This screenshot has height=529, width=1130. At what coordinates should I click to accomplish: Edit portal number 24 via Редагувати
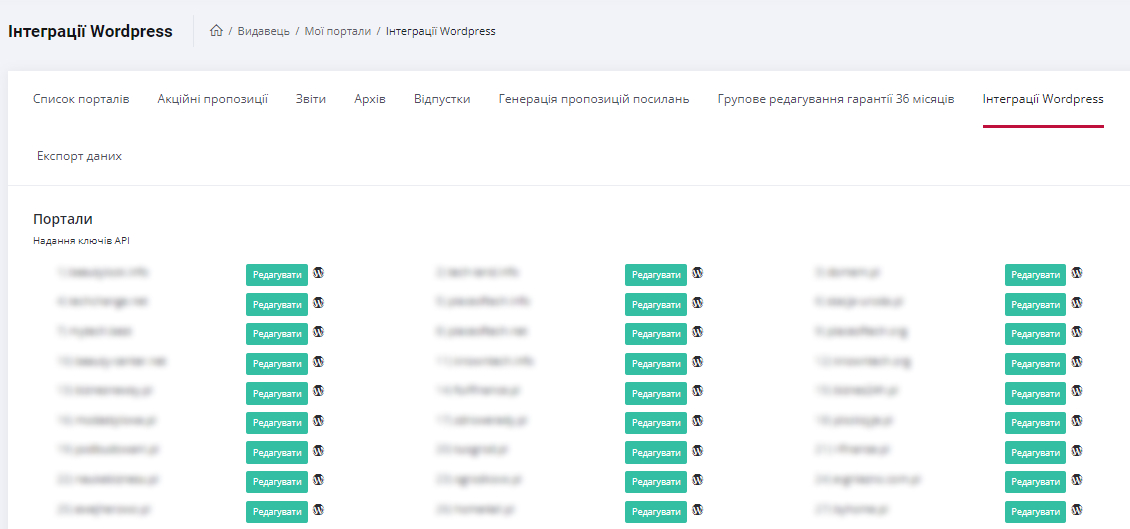pyautogui.click(x=1036, y=481)
